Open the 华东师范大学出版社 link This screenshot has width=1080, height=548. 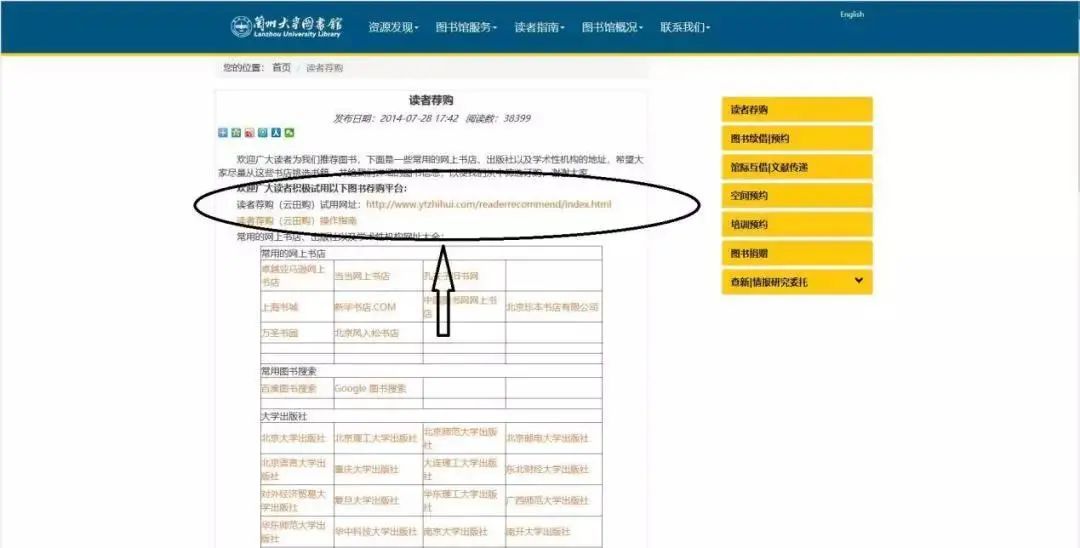pyautogui.click(x=293, y=531)
